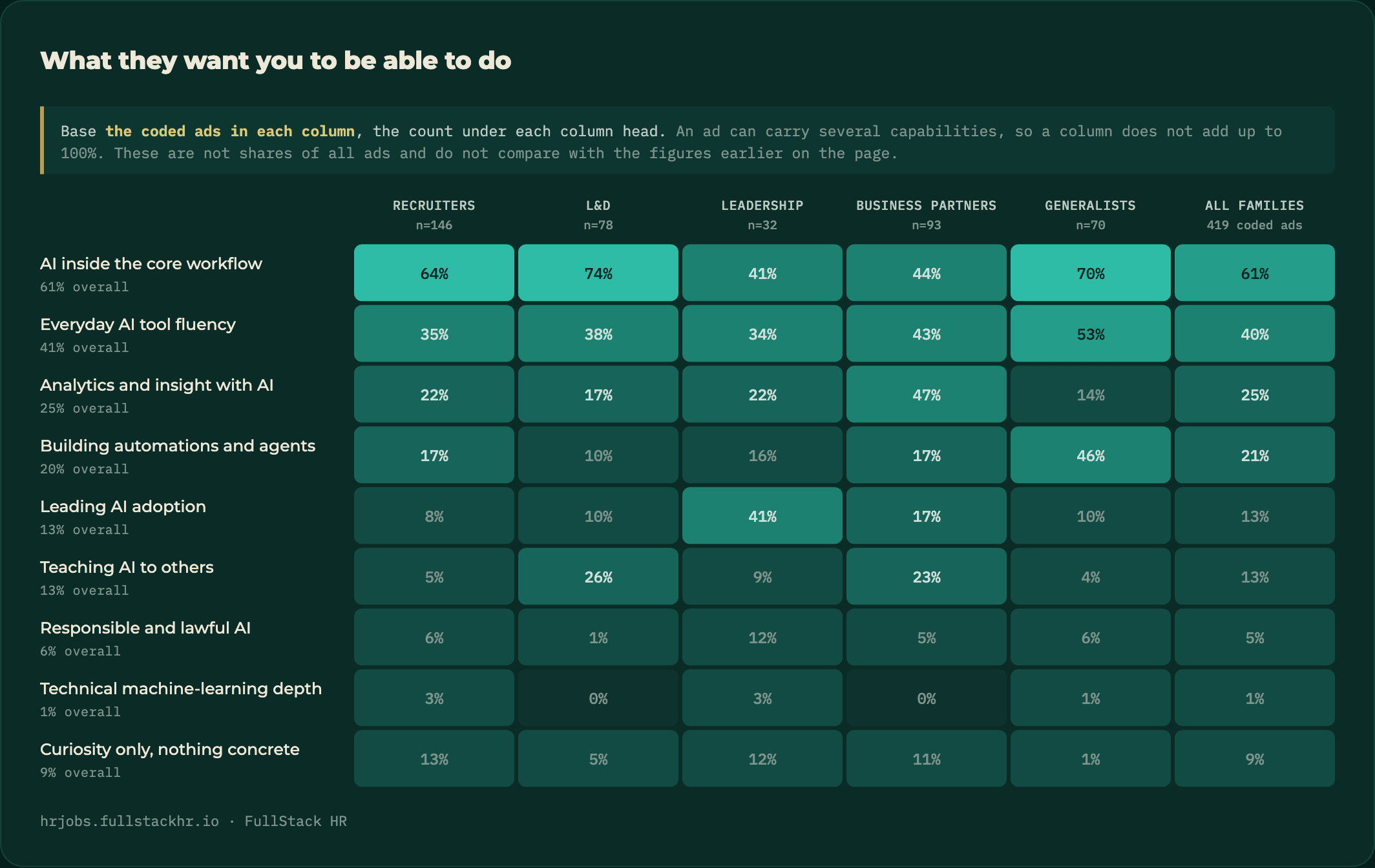This screenshot has height=868, width=1375.
Task: Select the 70% Generalists core workflow cell
Action: click(1091, 273)
